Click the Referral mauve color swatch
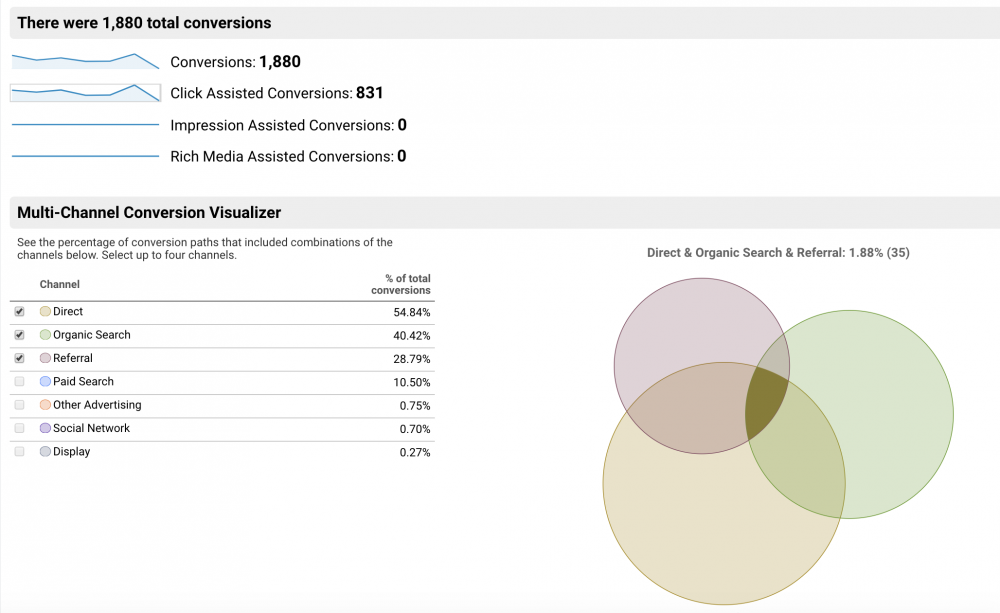This screenshot has height=613, width=1000. 45,358
